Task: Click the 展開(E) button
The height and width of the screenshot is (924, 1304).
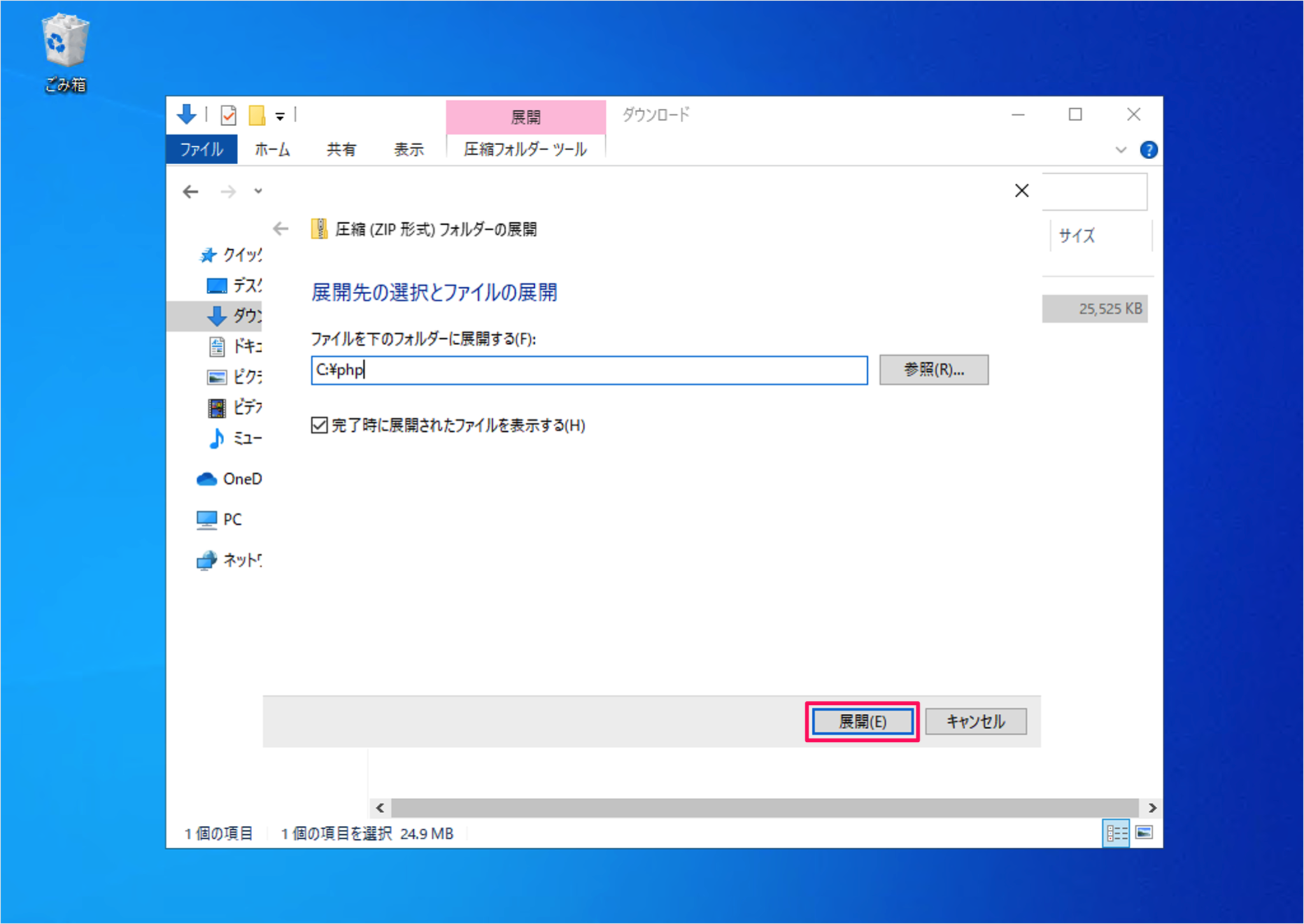Action: (x=862, y=721)
